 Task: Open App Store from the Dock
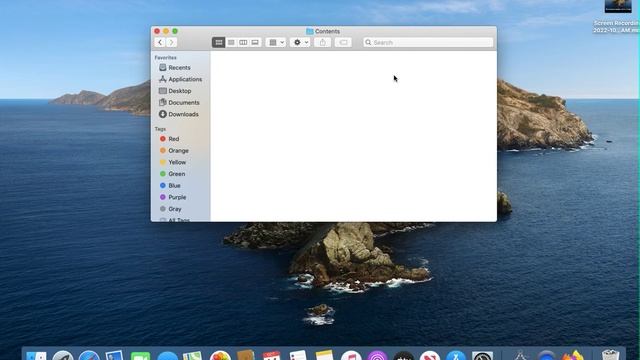(456, 356)
